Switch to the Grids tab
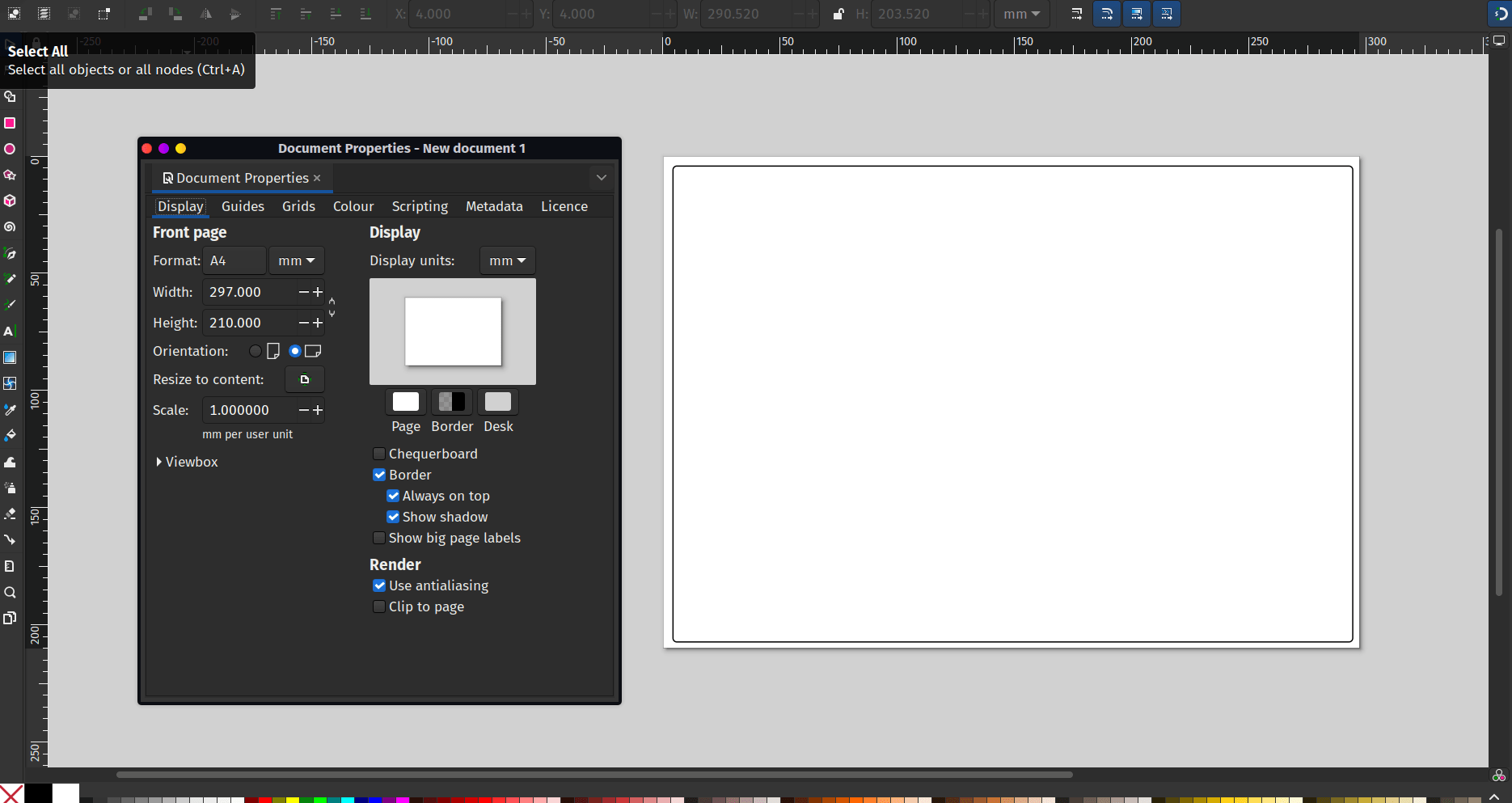This screenshot has height=803, width=1512. (298, 206)
